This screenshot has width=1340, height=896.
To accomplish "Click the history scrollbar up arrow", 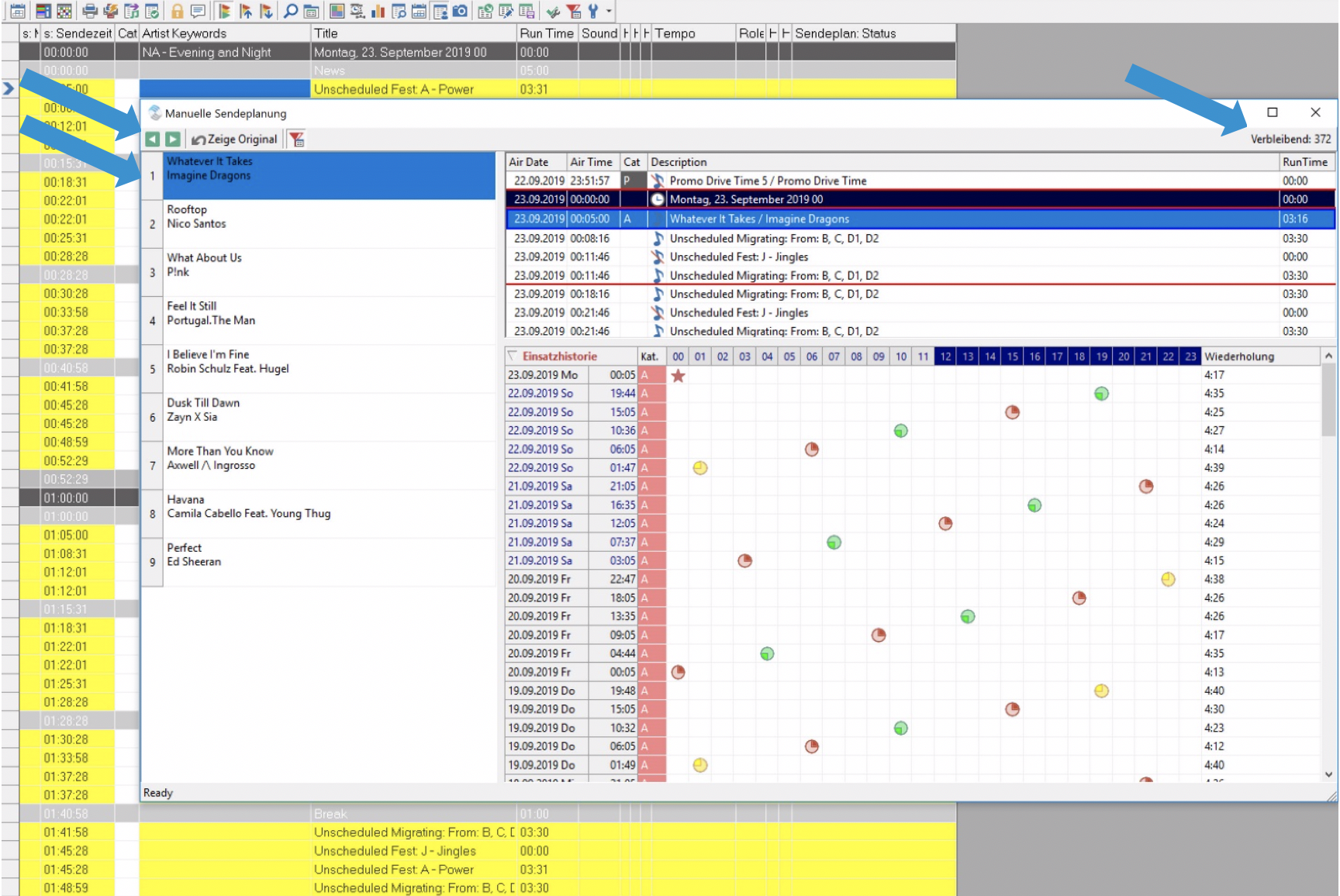I will click(1328, 356).
